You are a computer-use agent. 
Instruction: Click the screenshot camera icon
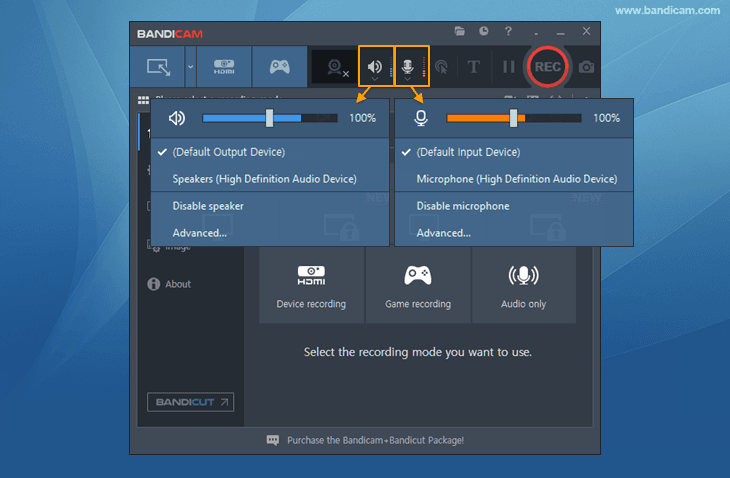coord(587,67)
